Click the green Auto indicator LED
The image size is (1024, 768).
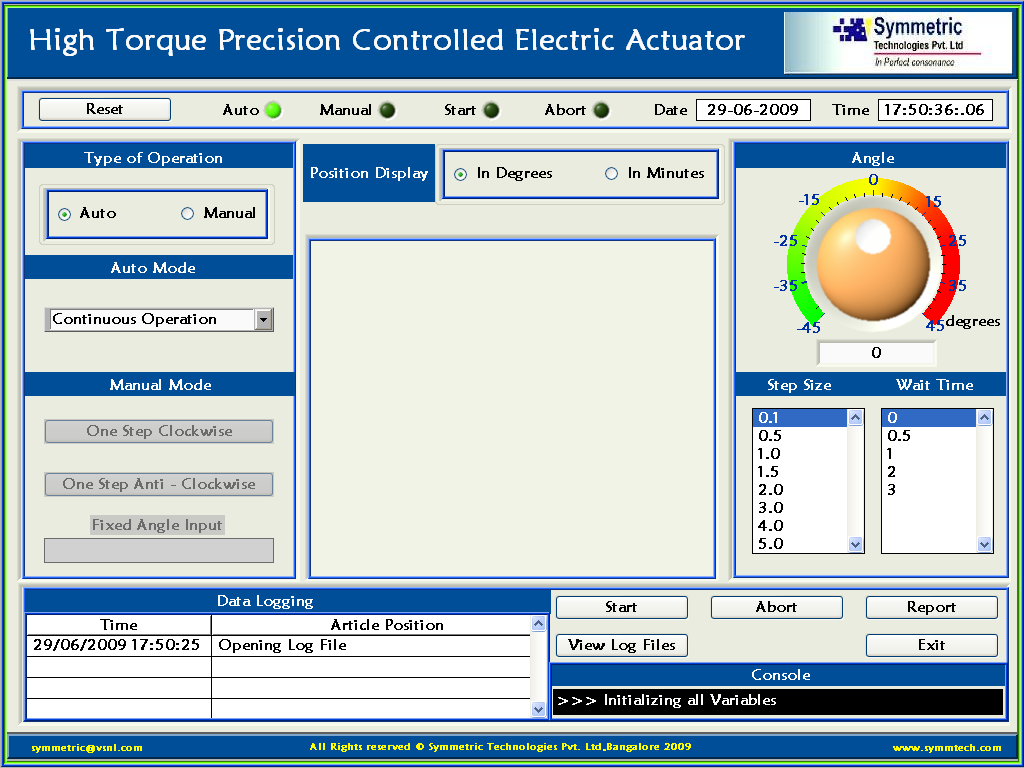tap(273, 110)
